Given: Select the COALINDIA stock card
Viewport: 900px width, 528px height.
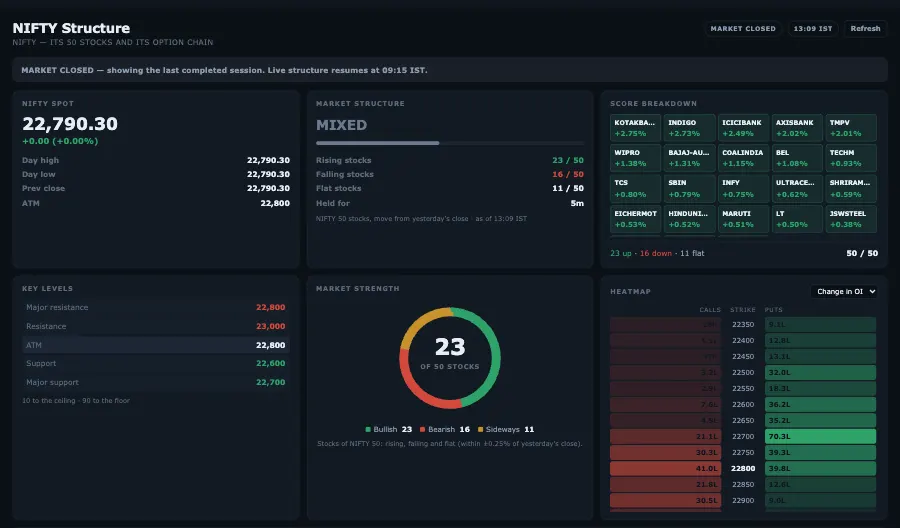Looking at the screenshot, I should tap(743, 158).
